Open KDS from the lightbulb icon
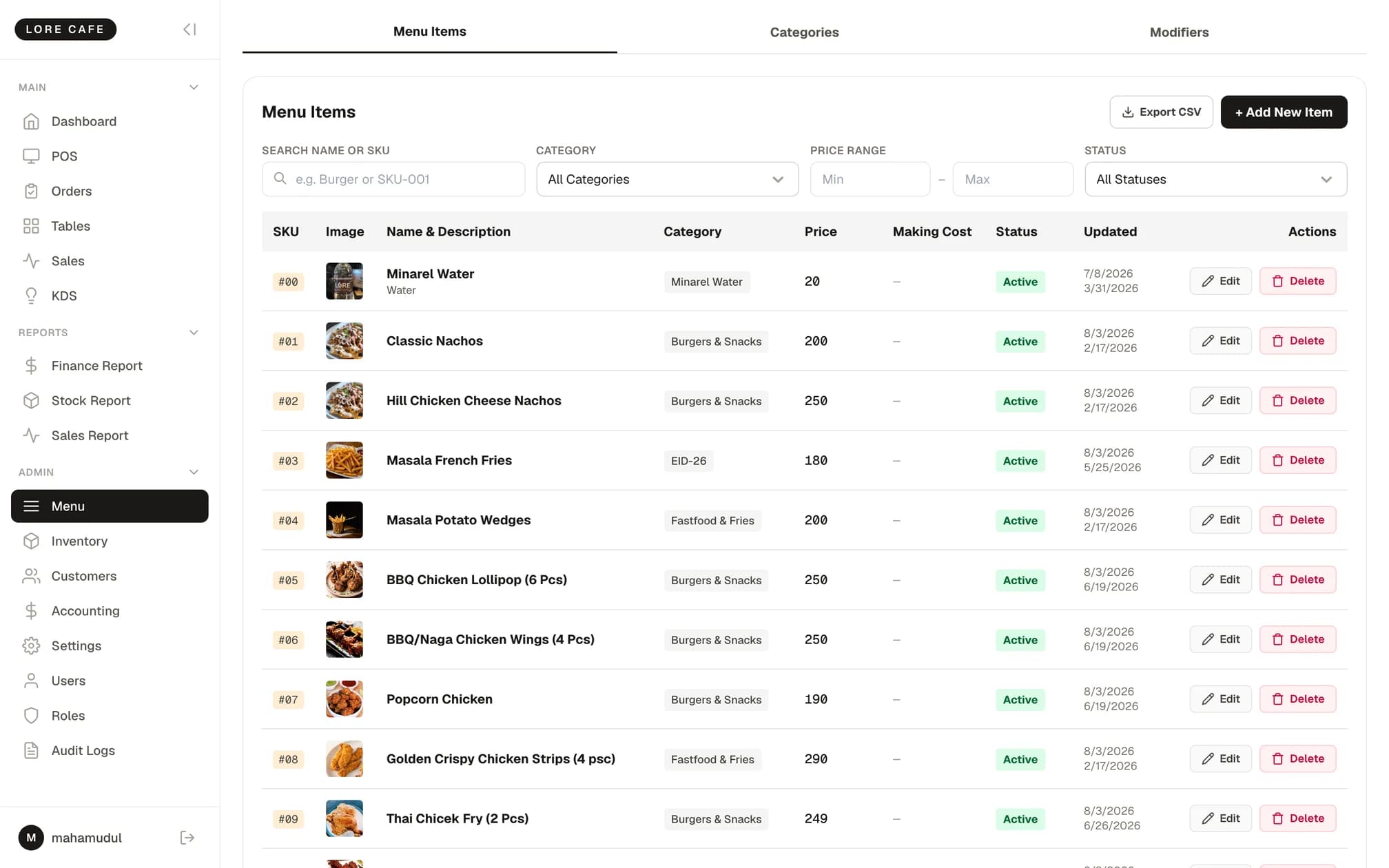 (x=31, y=296)
